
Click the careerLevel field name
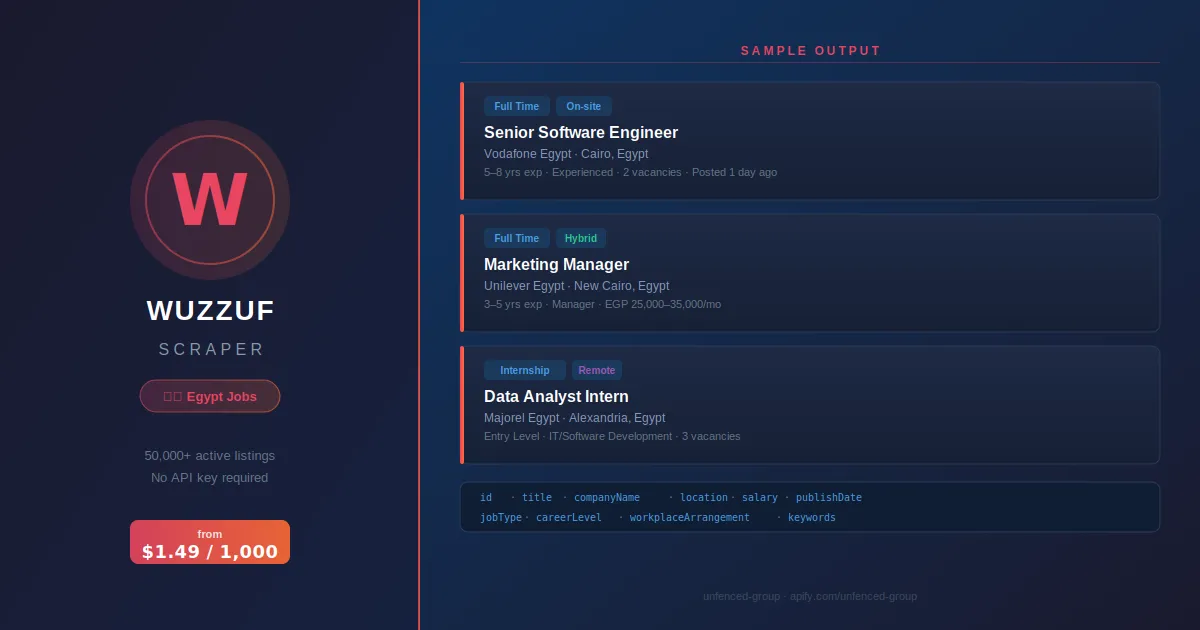569,518
